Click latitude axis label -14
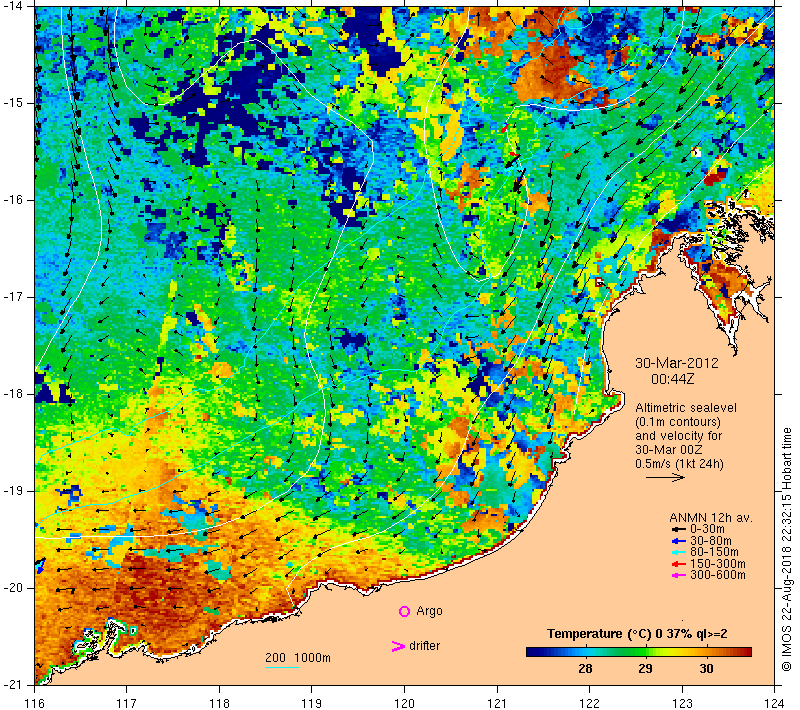 (13, 6)
